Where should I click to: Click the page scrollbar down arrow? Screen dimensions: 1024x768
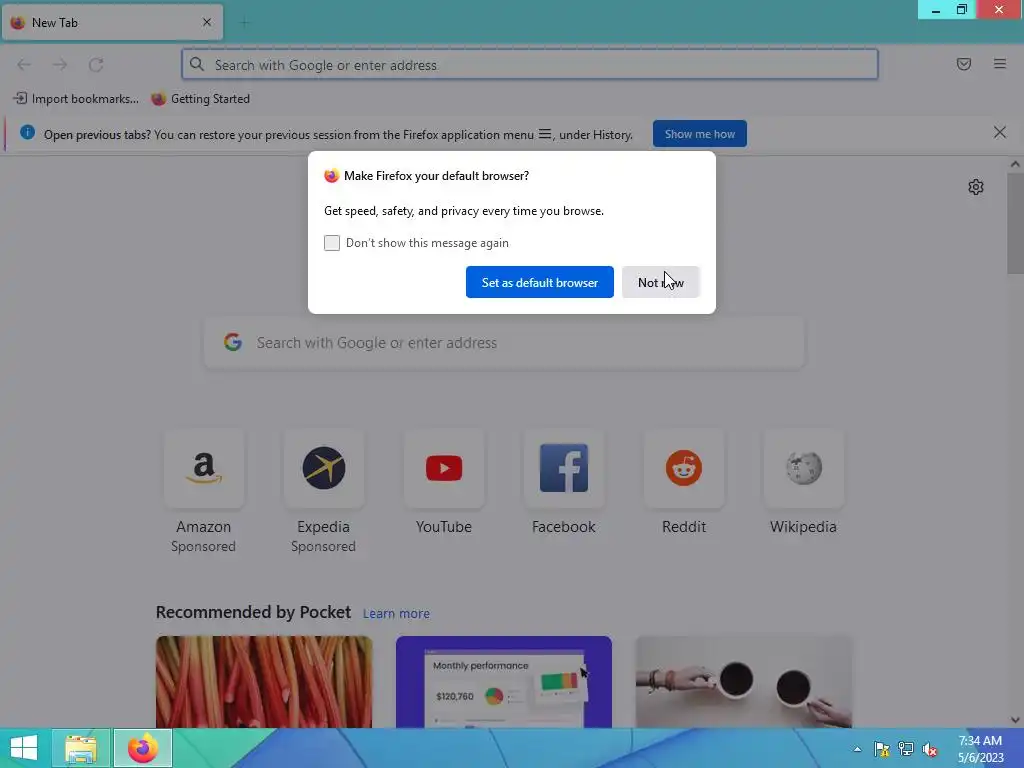(1015, 720)
